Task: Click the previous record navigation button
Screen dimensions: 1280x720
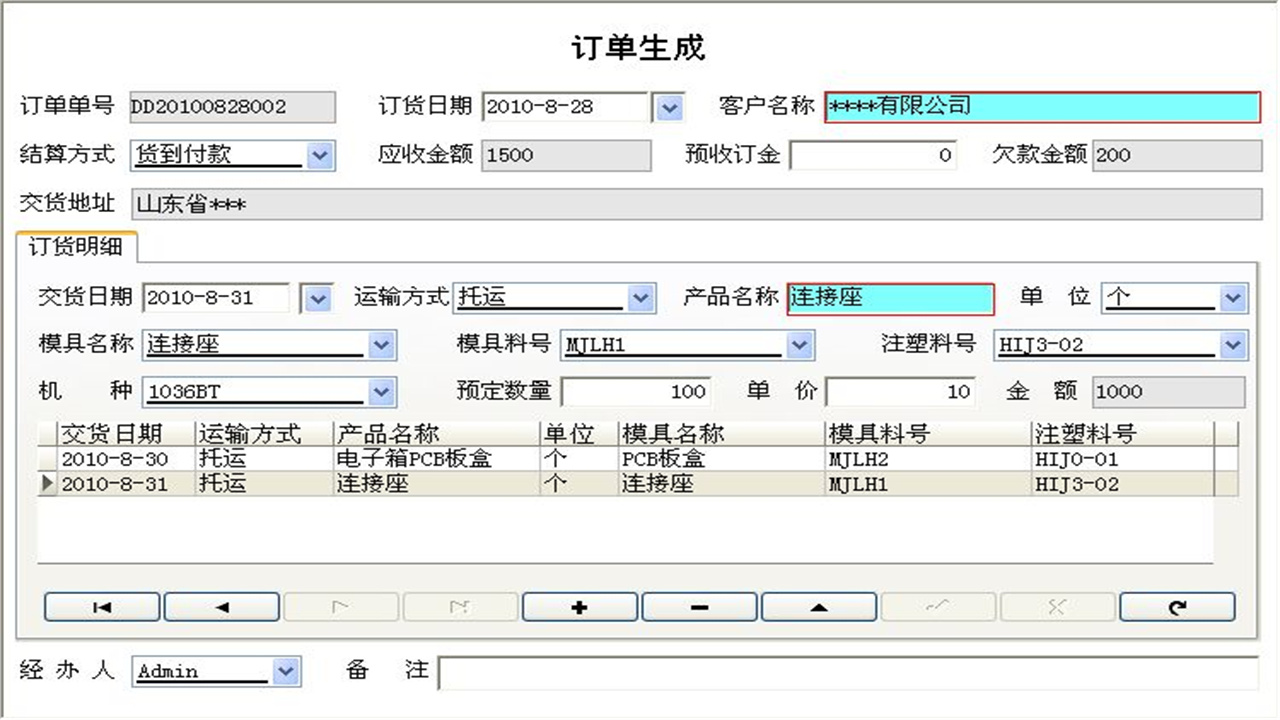Action: click(x=221, y=606)
